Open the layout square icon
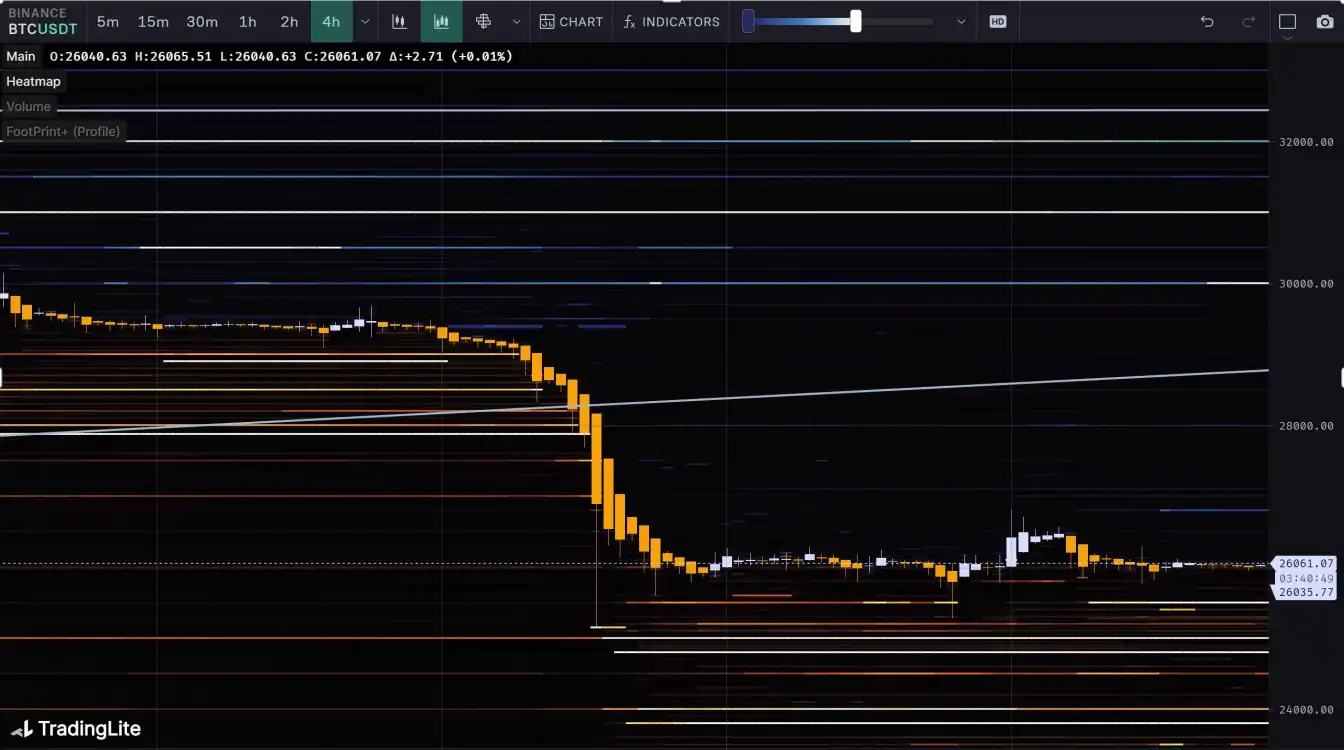The width and height of the screenshot is (1344, 750). 1287,21
